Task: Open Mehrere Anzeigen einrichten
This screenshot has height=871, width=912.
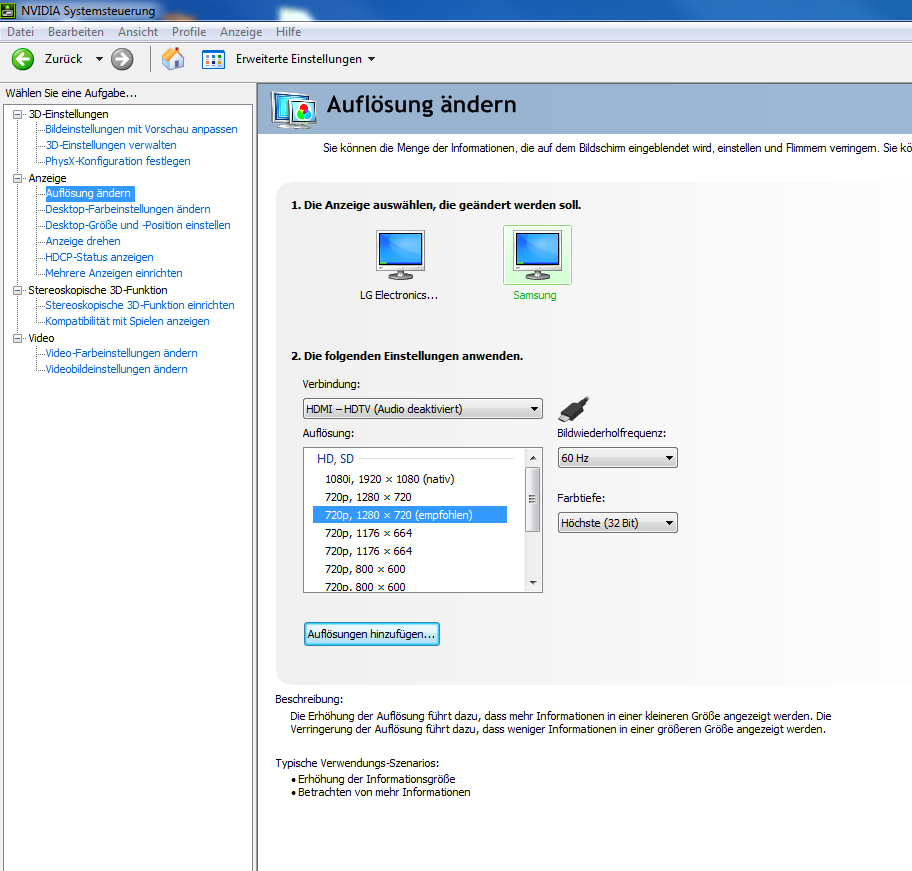Action: [x=114, y=273]
